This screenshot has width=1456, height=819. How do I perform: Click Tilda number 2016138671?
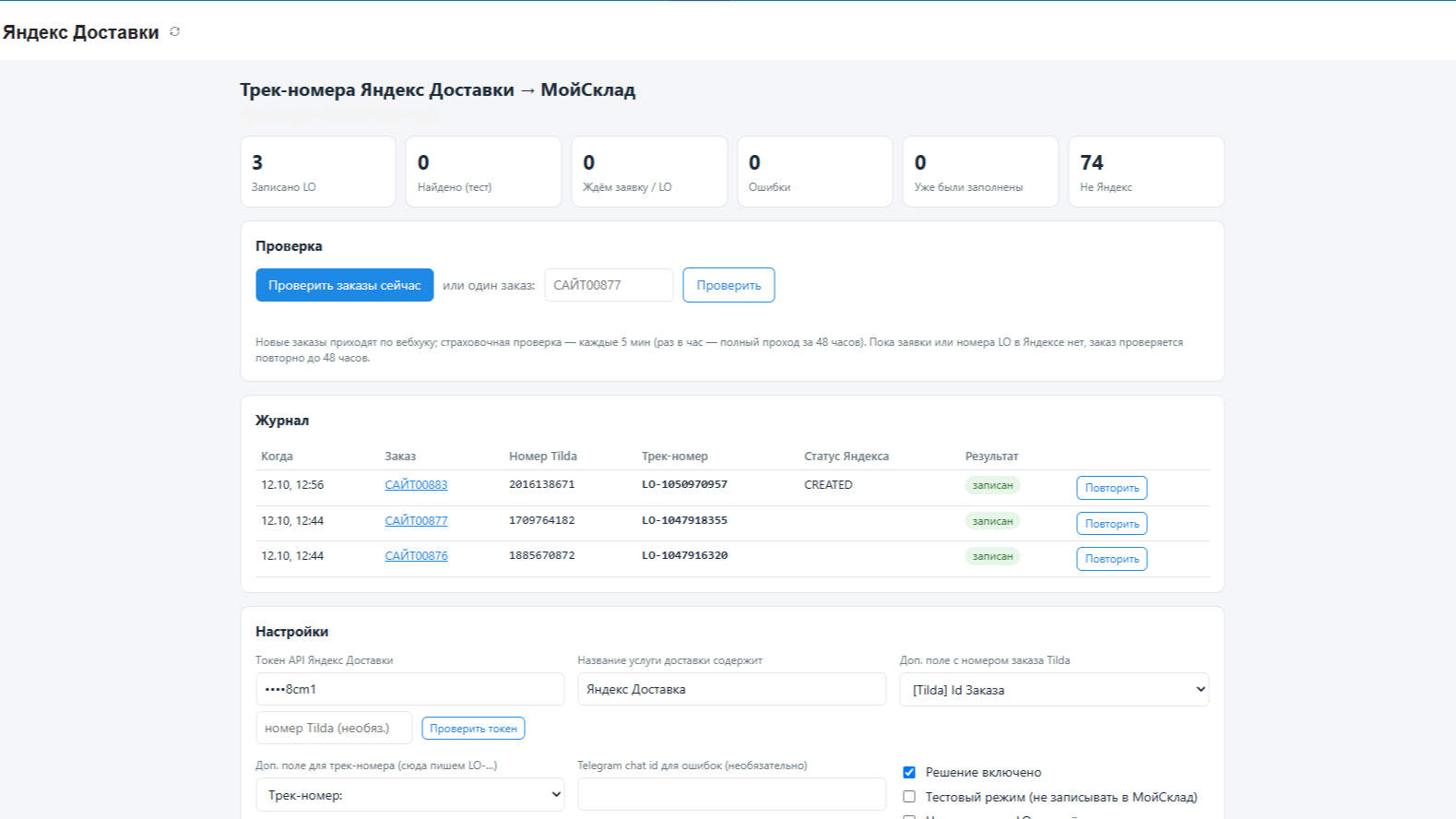tap(541, 484)
